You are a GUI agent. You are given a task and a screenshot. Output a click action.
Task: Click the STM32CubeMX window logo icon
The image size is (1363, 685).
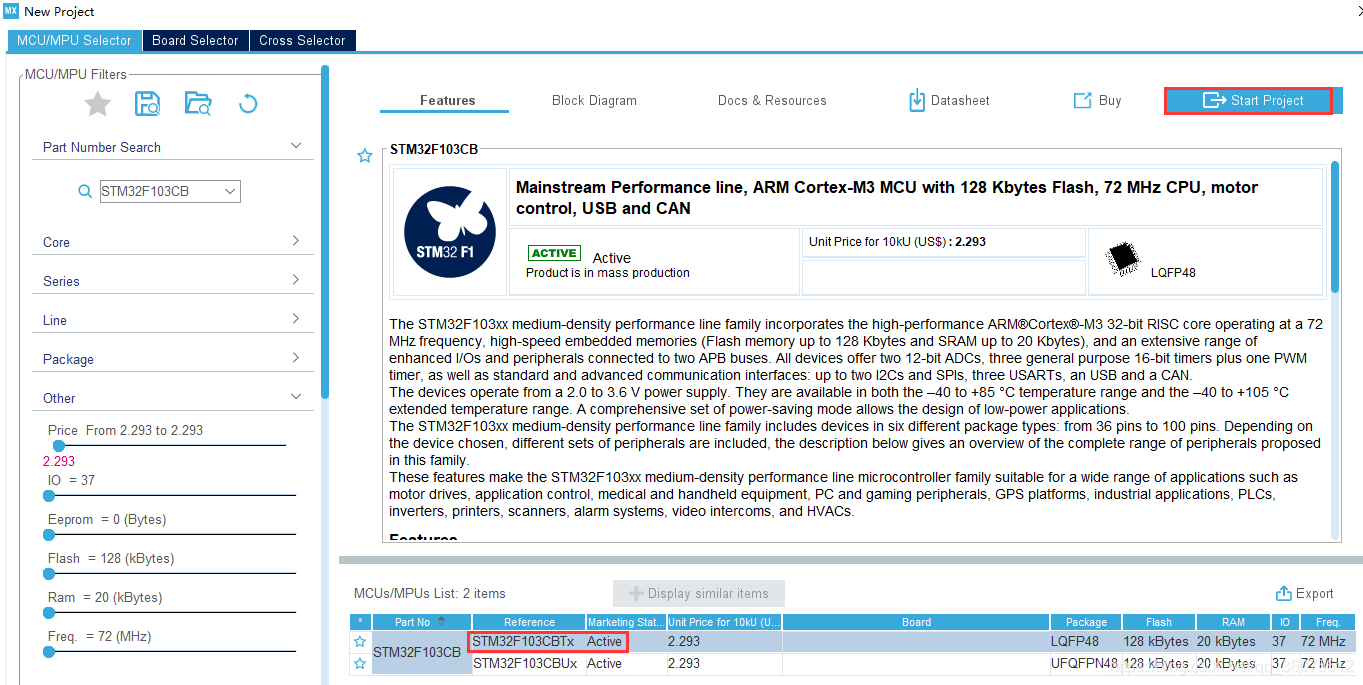pos(11,11)
